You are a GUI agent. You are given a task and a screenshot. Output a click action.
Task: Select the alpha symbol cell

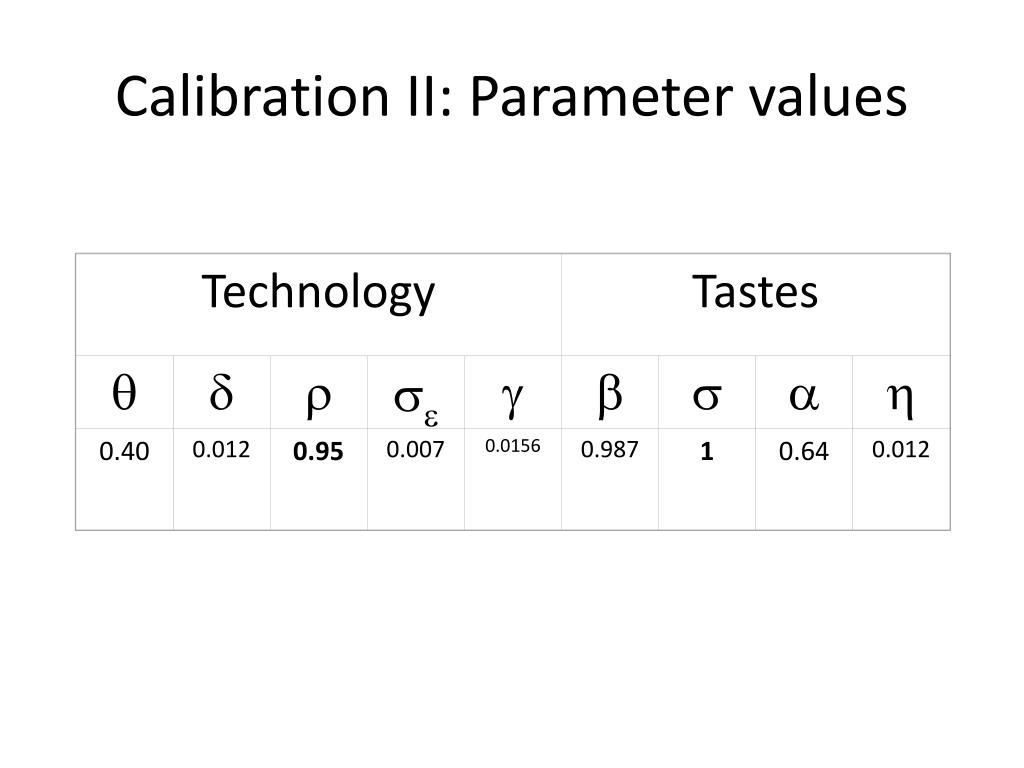click(x=803, y=395)
